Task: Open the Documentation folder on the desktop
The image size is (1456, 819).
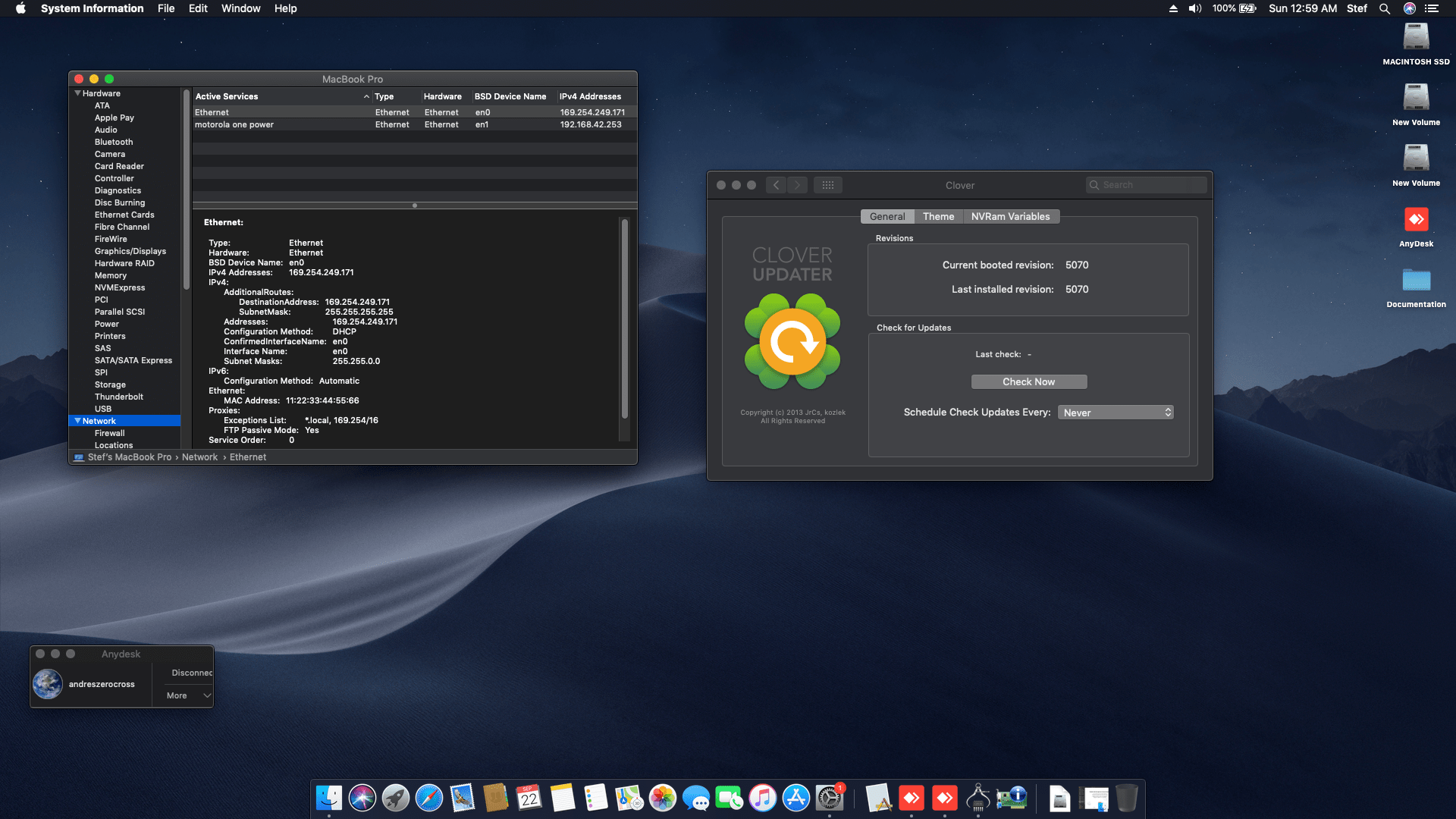Action: click(1416, 281)
